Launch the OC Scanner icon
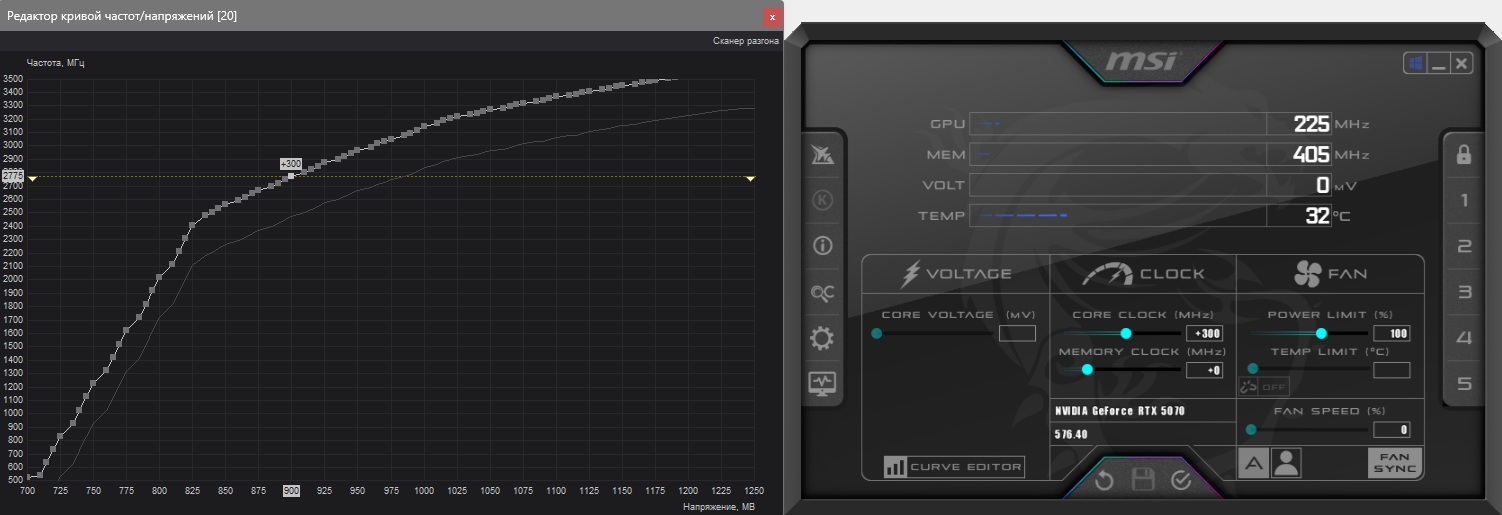The image size is (1502, 515). (x=823, y=292)
